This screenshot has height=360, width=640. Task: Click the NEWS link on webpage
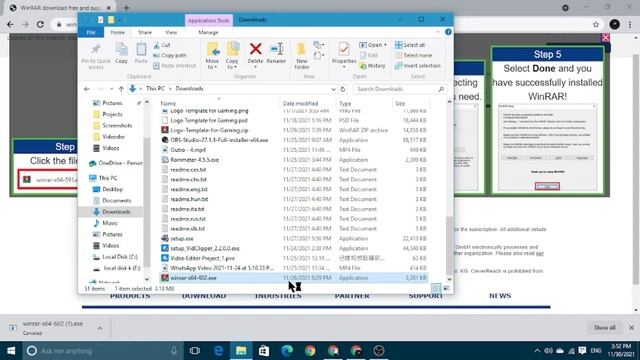tap(500, 296)
